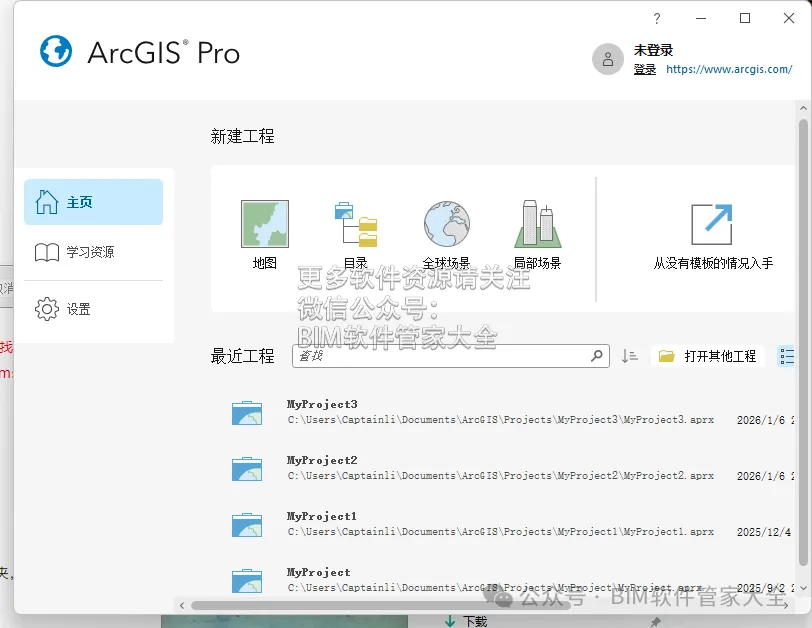The width and height of the screenshot is (812, 628).
Task: Open recent project MyProject2
Action: [322, 460]
